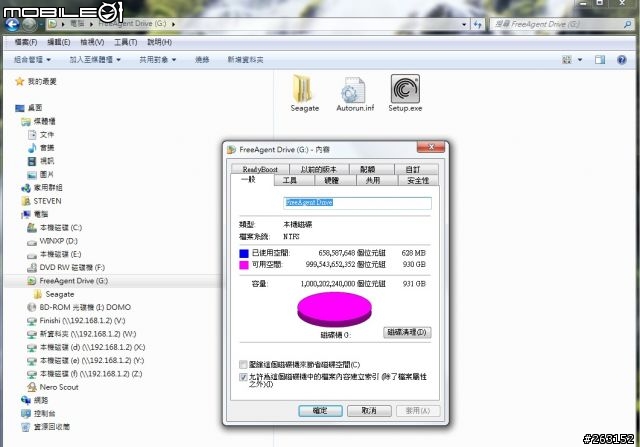Expand breadcrumb arrow after FreeAgent Drive

coord(173,24)
